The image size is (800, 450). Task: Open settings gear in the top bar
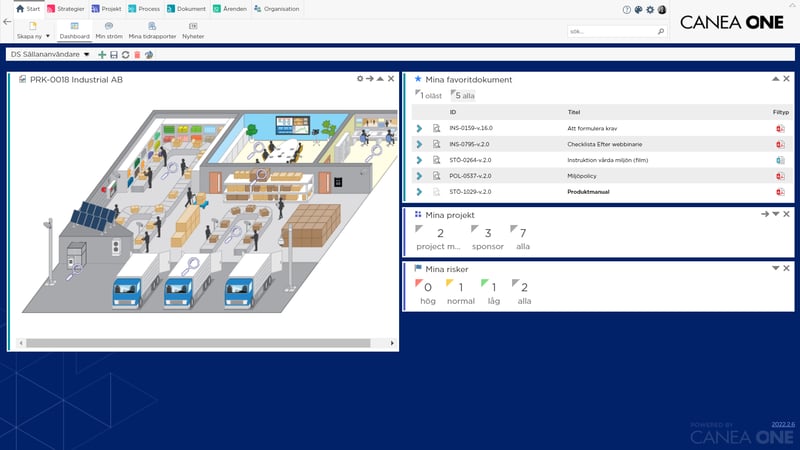pos(650,10)
